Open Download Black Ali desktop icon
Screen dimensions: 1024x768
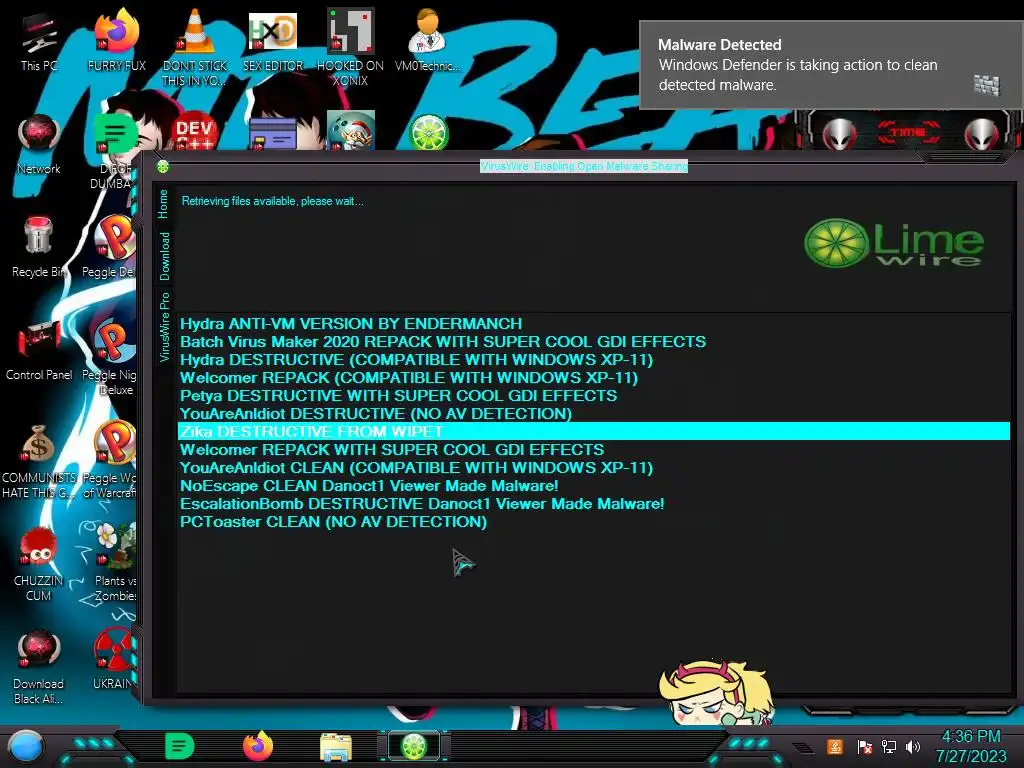(x=39, y=667)
